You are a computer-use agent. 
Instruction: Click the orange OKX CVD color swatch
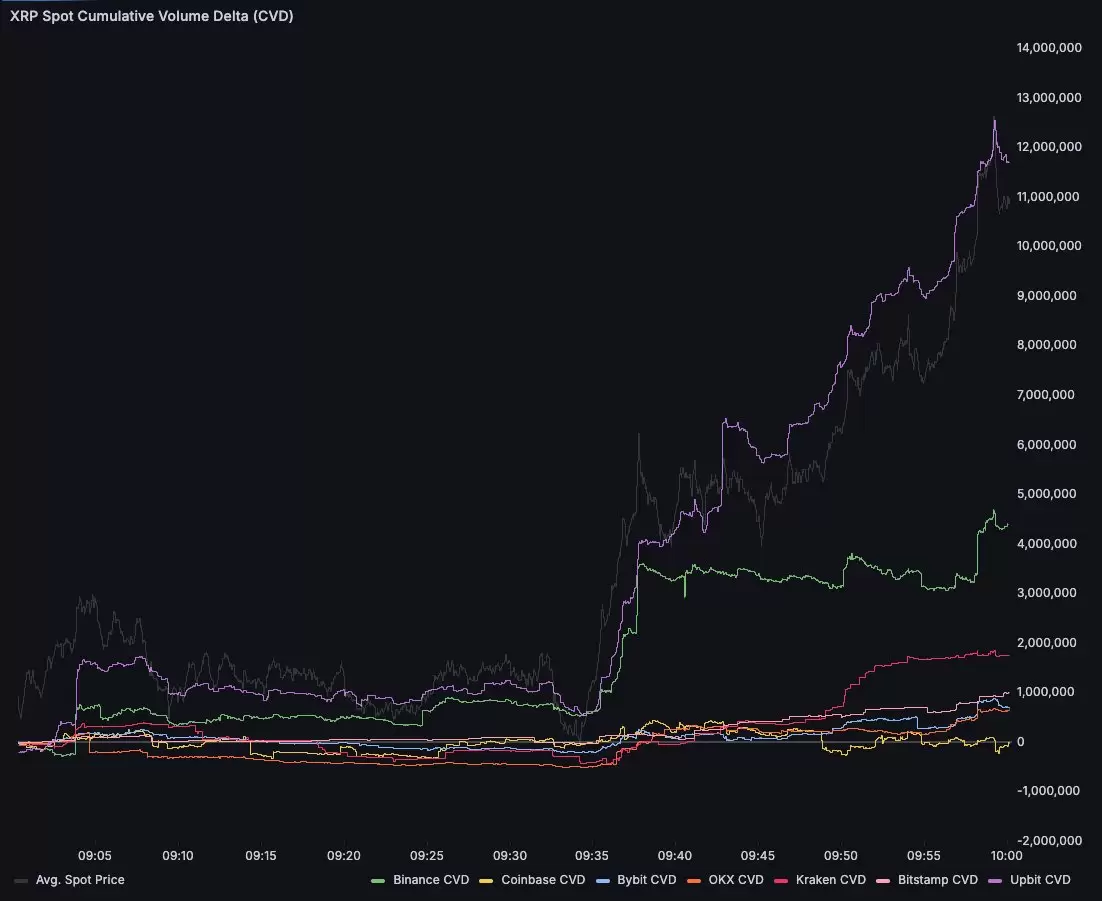(x=694, y=881)
